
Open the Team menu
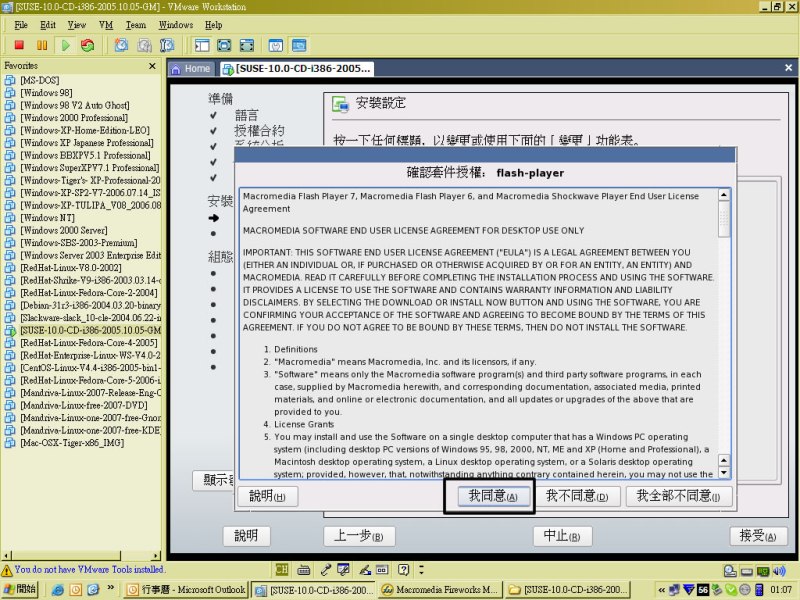pos(136,25)
